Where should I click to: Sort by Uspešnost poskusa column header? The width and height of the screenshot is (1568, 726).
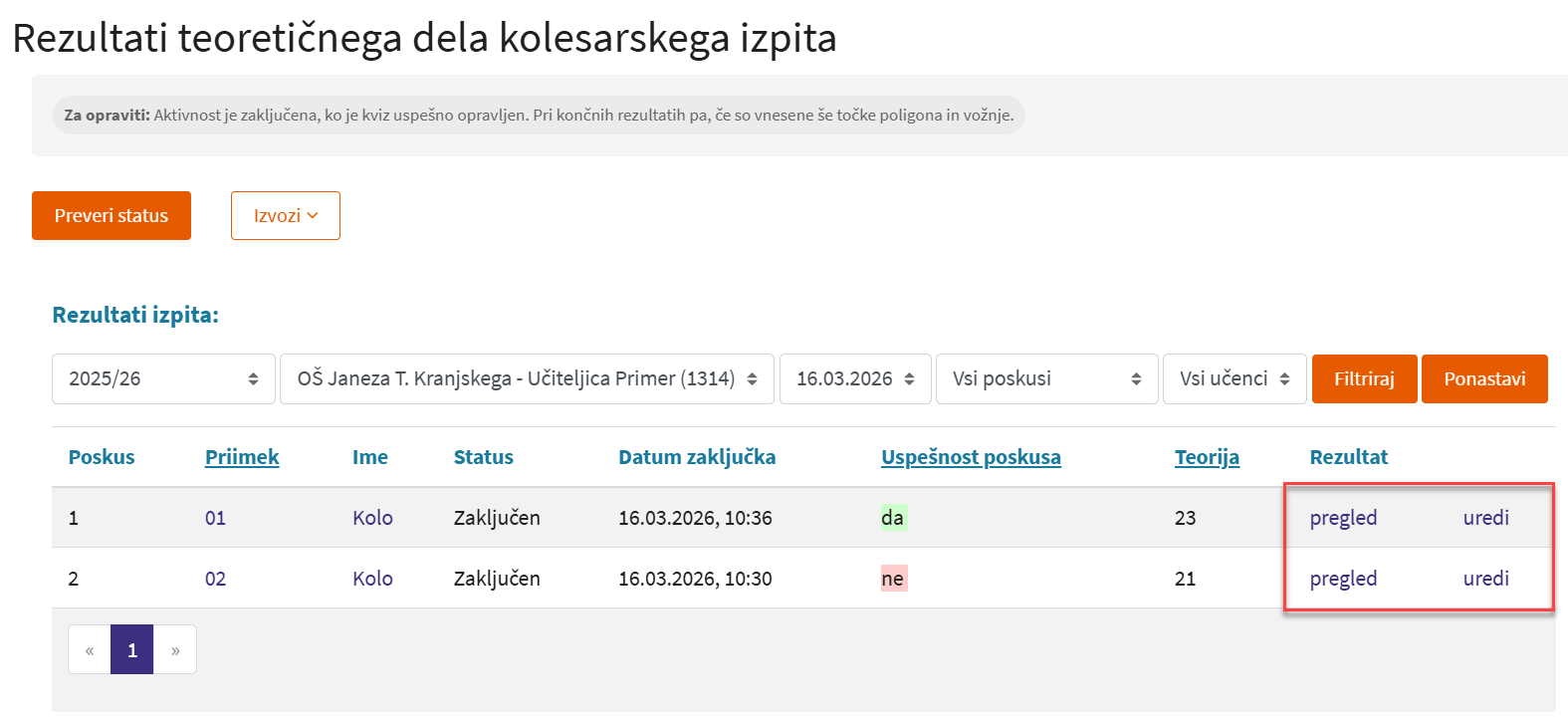971,457
